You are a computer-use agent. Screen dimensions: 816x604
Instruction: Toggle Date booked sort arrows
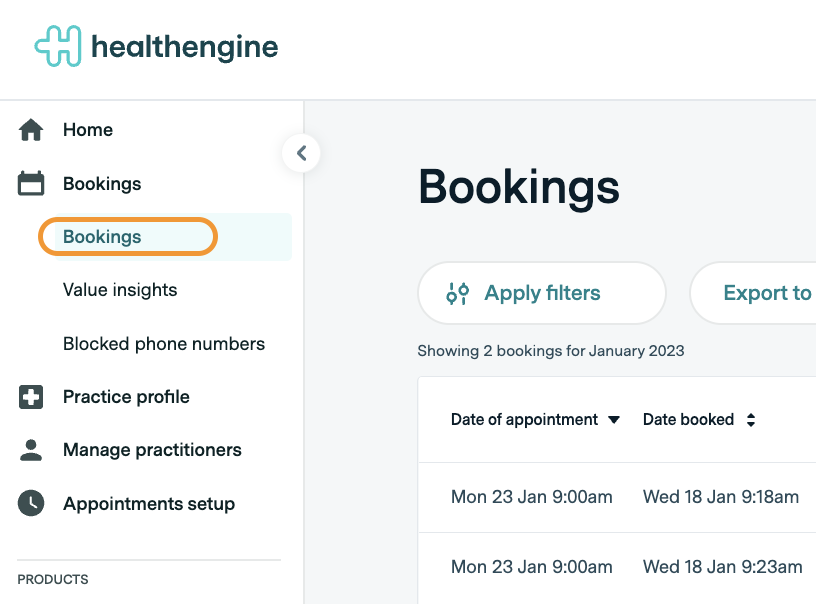750,420
